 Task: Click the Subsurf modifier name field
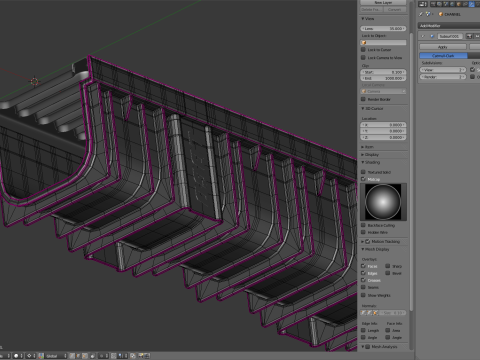coord(450,36)
